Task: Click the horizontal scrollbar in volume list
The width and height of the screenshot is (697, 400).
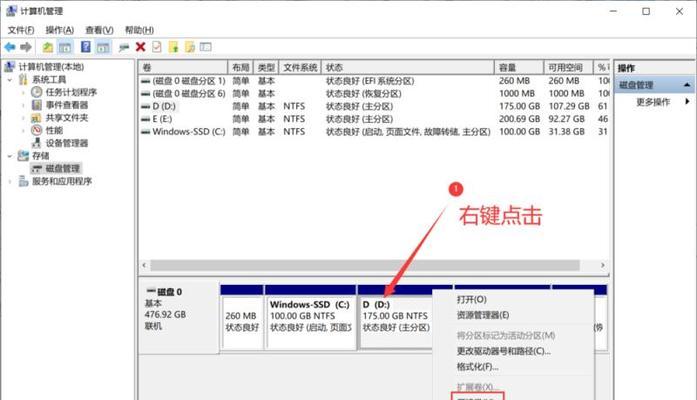Action: [x=365, y=265]
